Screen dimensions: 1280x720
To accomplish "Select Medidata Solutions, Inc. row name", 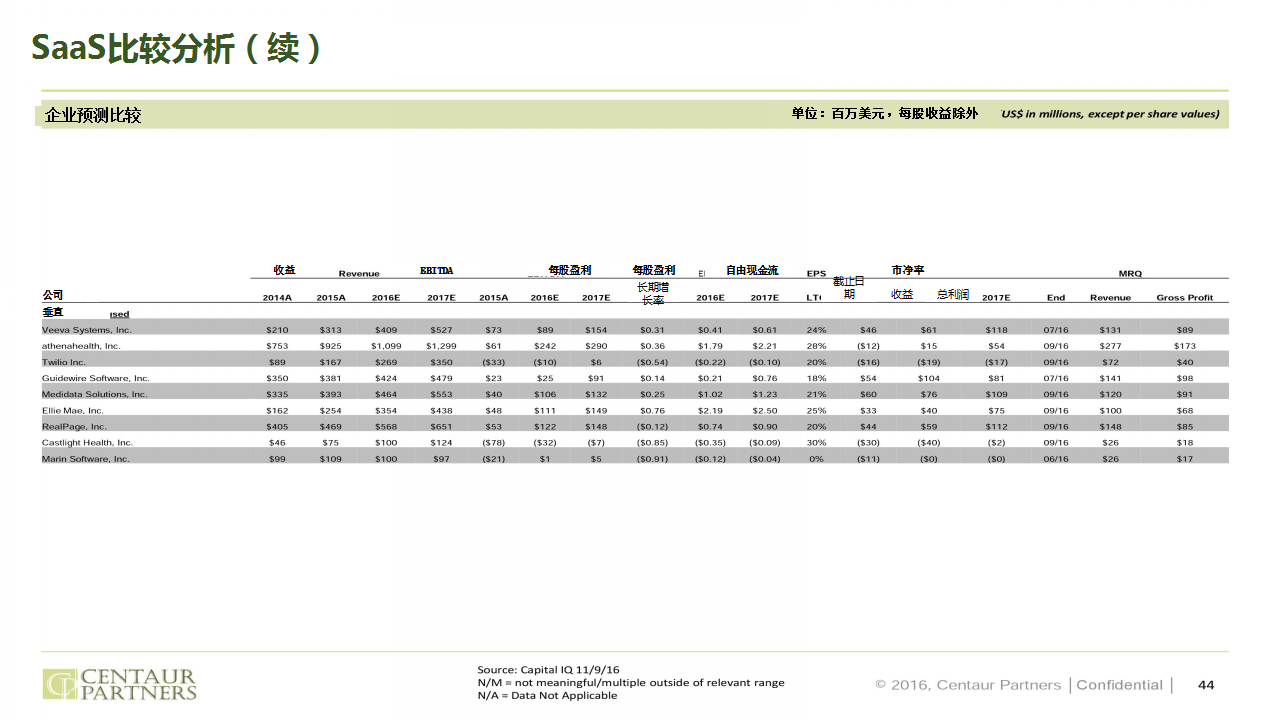I will 95,394.
